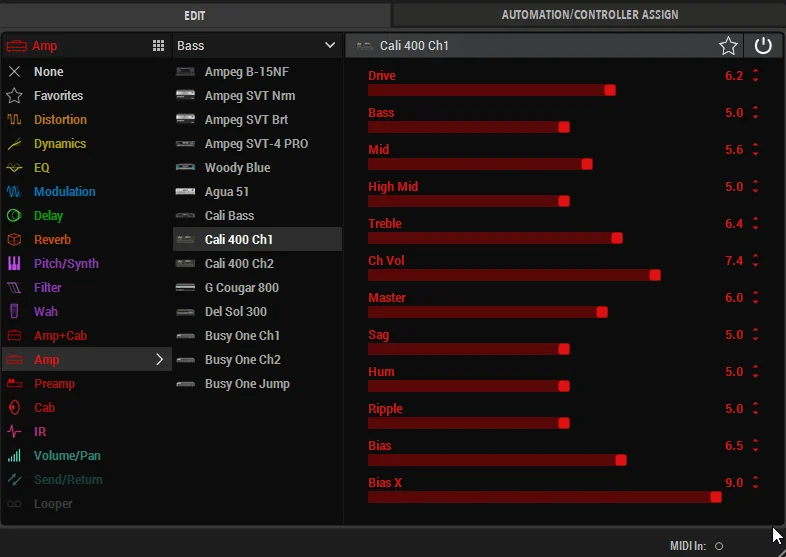Click the Treble slider handle

click(x=617, y=238)
